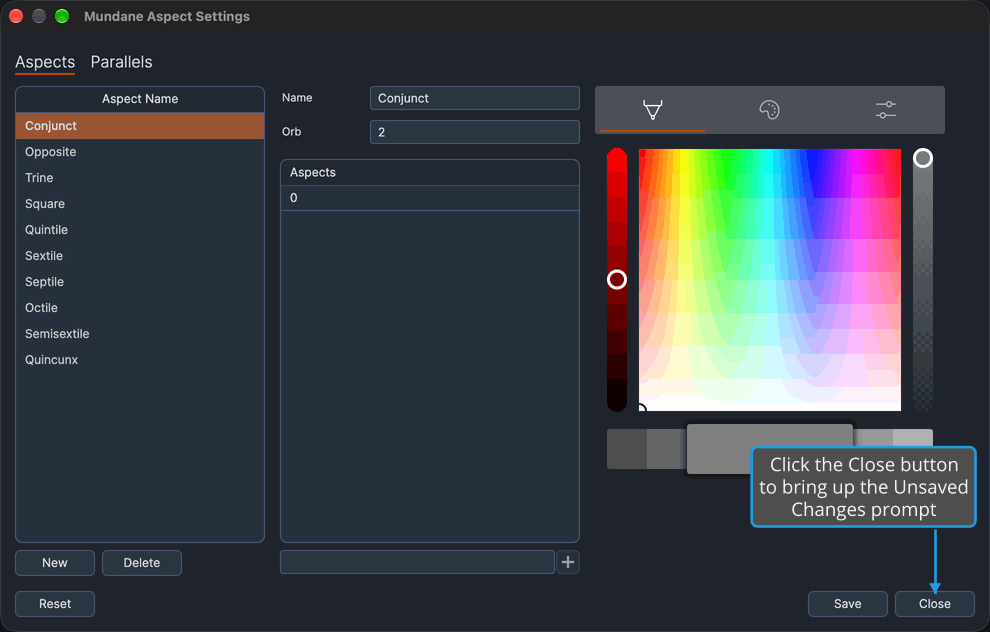Focus the Name field containing Conjunct

tap(475, 98)
